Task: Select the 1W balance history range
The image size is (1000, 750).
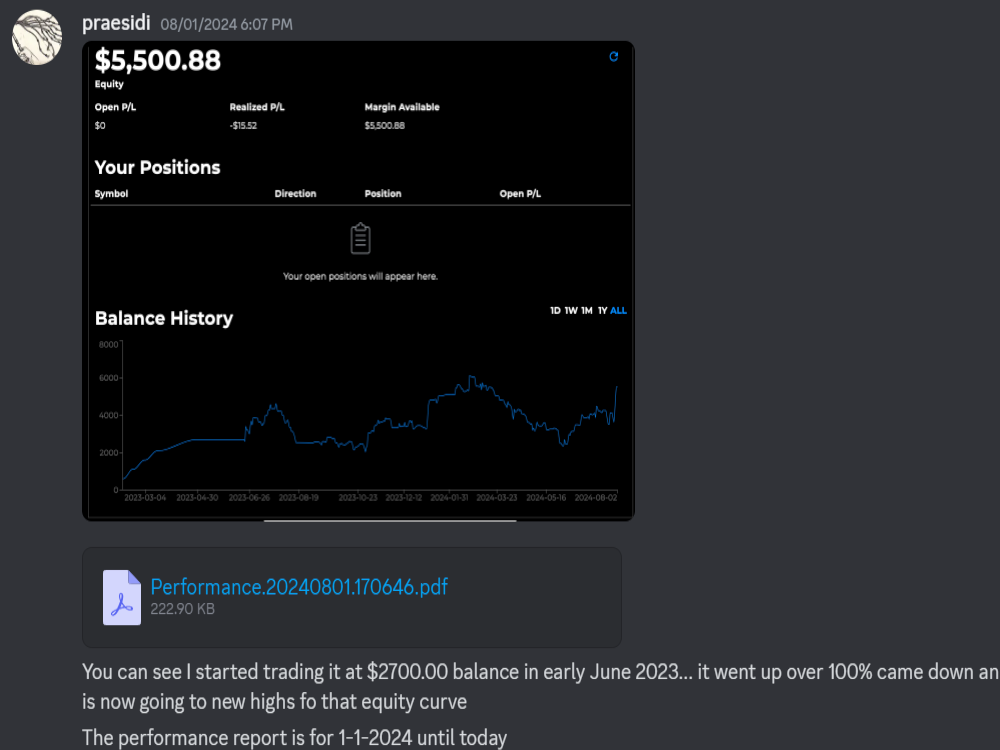Action: point(571,311)
